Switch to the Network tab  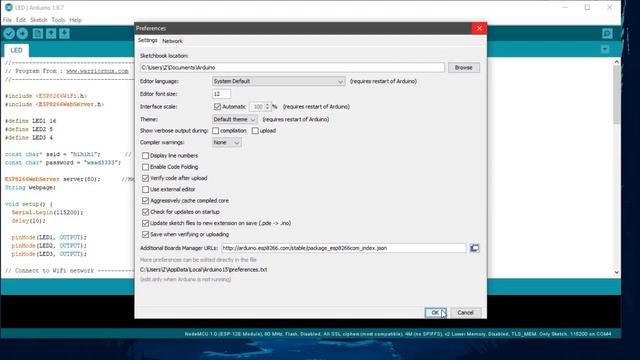tap(172, 41)
